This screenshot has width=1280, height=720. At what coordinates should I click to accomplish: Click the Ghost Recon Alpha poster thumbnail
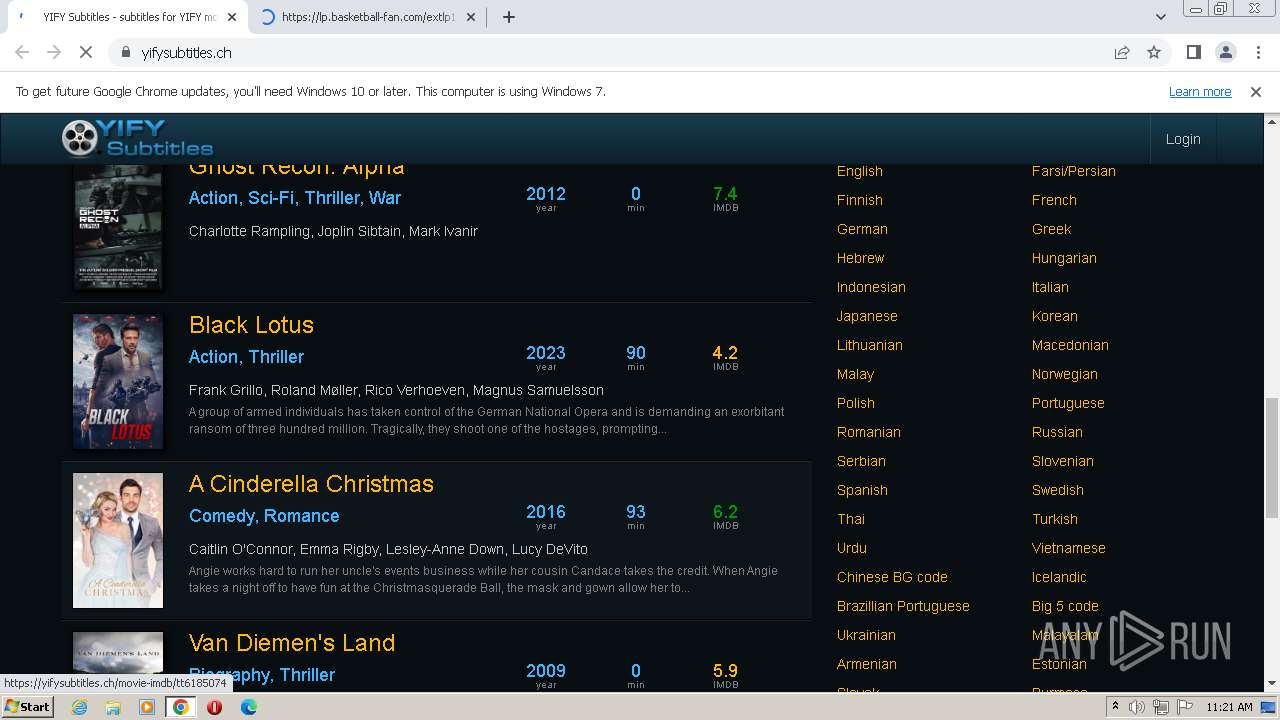click(x=118, y=227)
